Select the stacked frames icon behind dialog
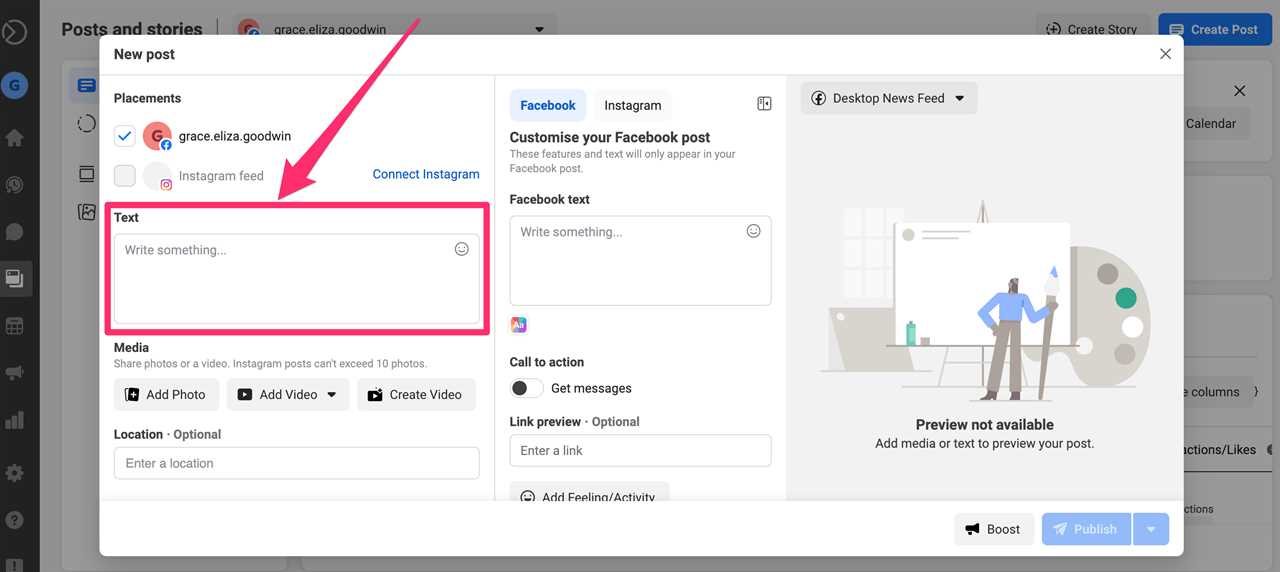Screen dimensions: 1280x572 (x=87, y=174)
